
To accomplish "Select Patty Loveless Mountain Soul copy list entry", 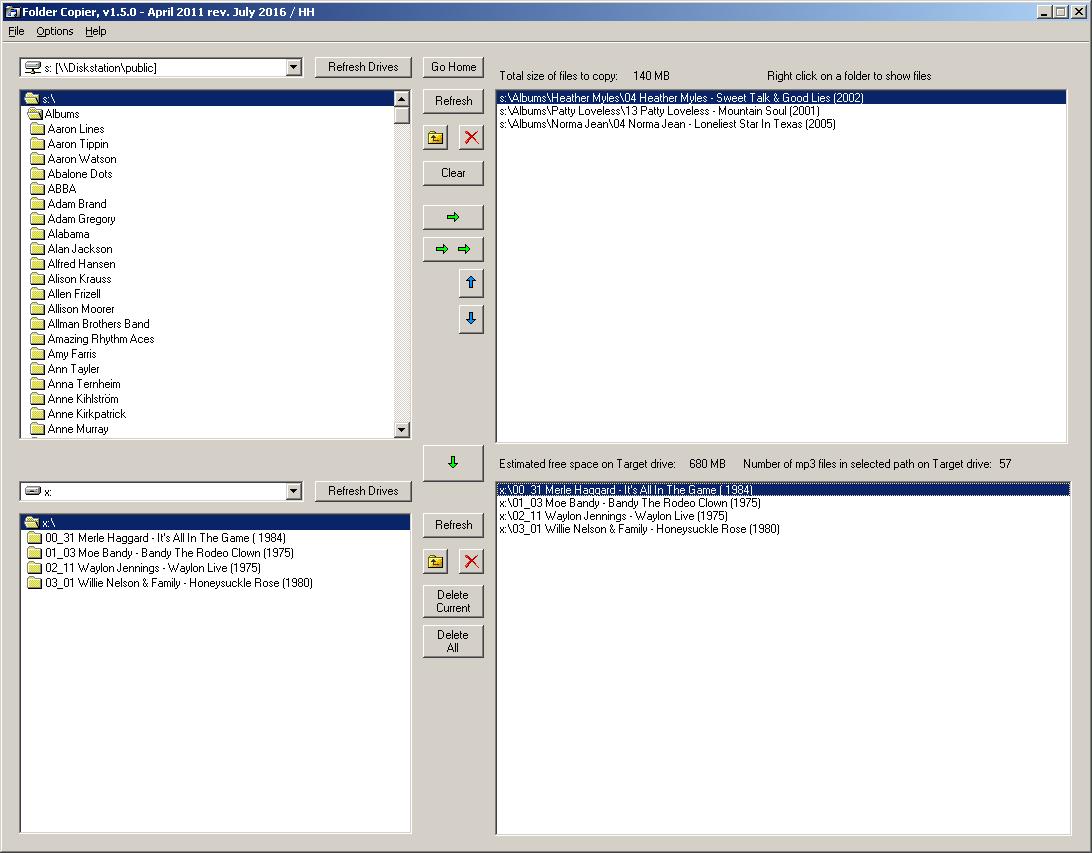I will 781,111.
